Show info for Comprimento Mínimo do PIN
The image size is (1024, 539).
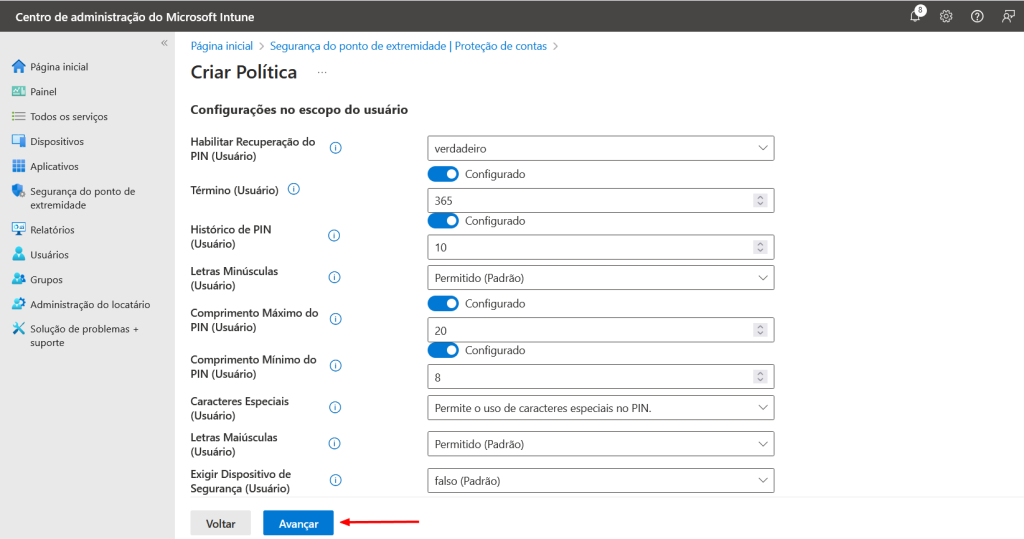(x=336, y=365)
